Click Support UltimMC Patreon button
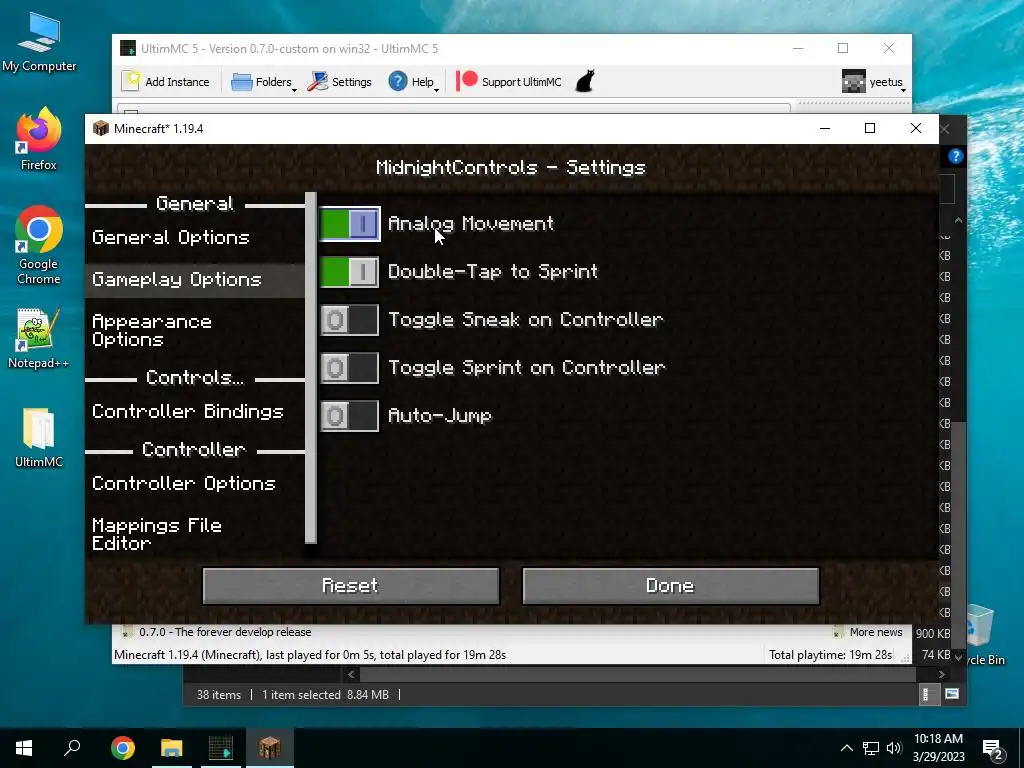 [509, 82]
